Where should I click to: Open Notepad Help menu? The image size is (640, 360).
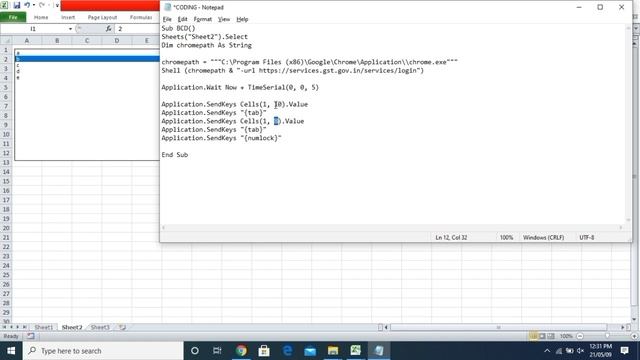pos(242,19)
